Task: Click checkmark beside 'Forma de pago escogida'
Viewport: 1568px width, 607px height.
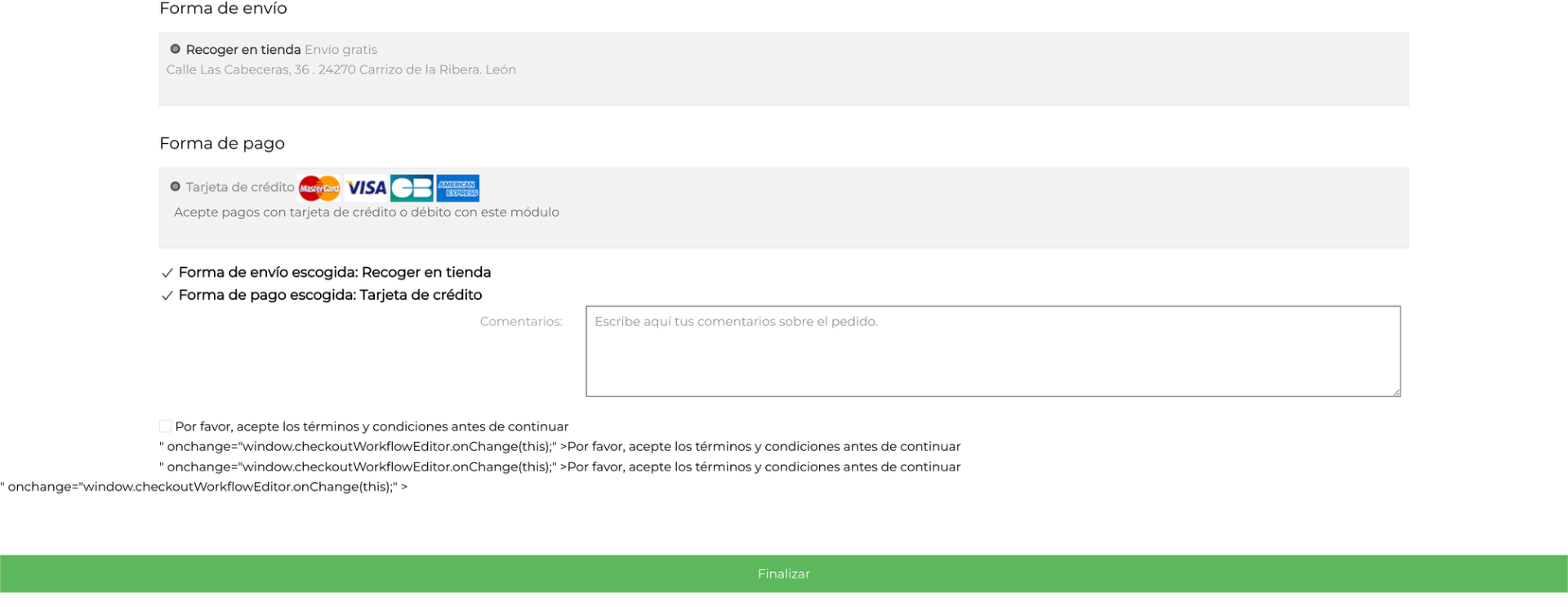Action: click(x=167, y=296)
